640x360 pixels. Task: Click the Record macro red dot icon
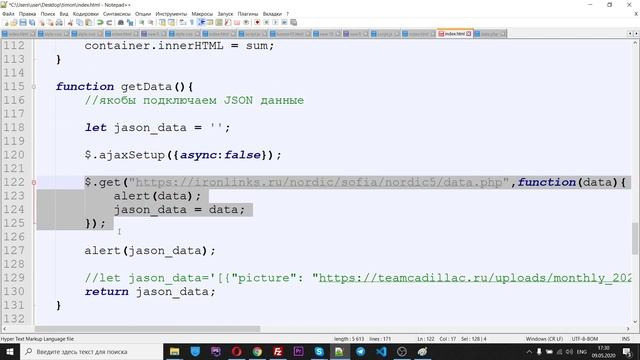point(257,22)
